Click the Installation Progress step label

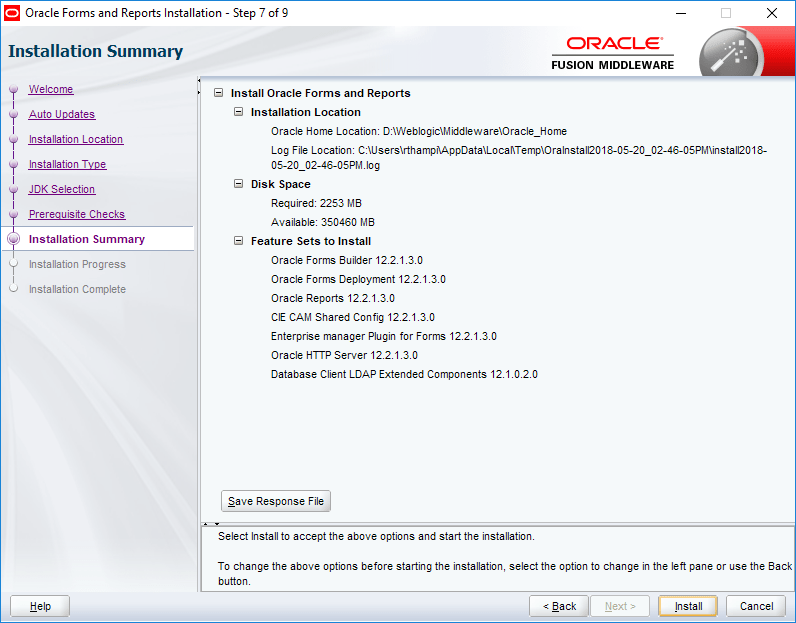click(77, 264)
